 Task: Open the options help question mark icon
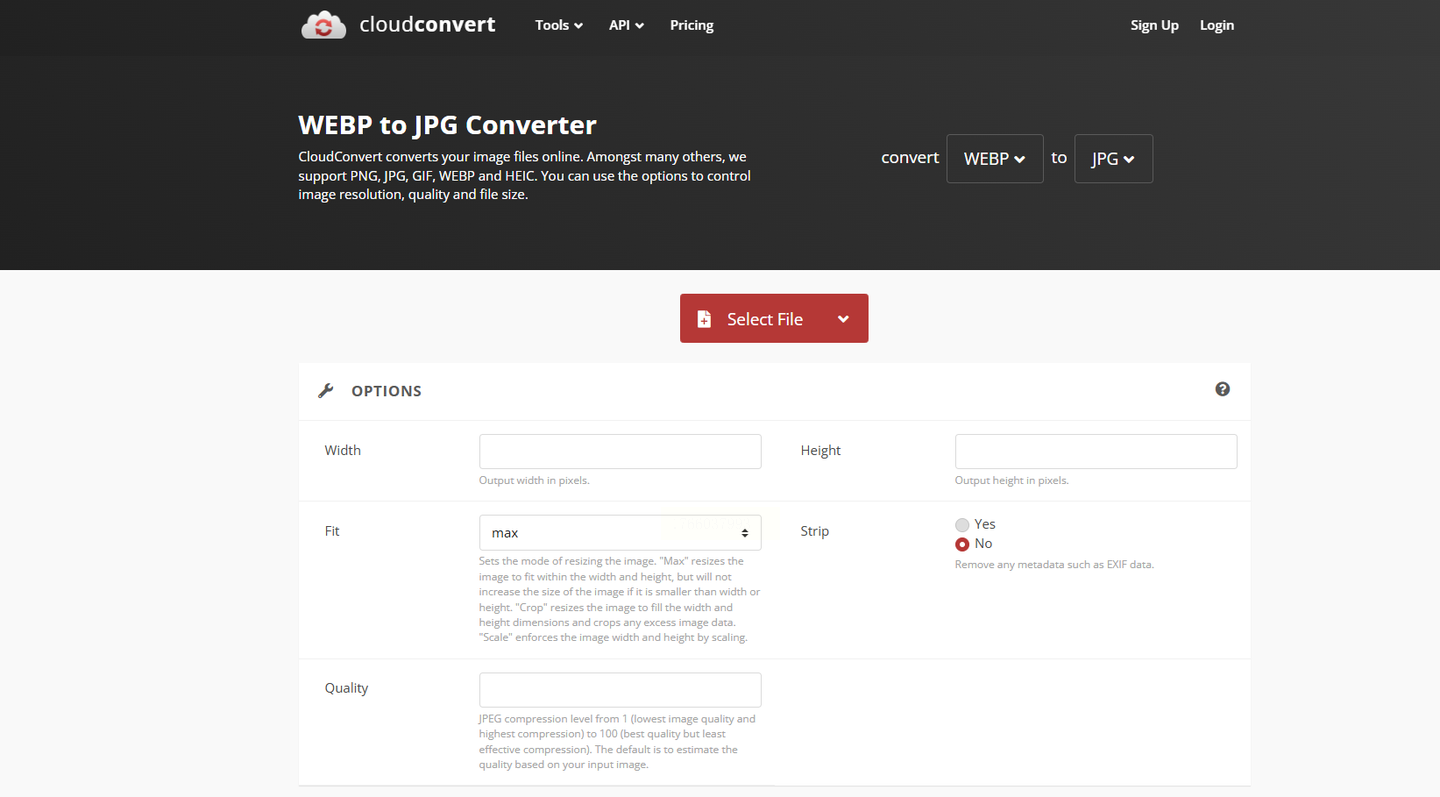[x=1222, y=389]
